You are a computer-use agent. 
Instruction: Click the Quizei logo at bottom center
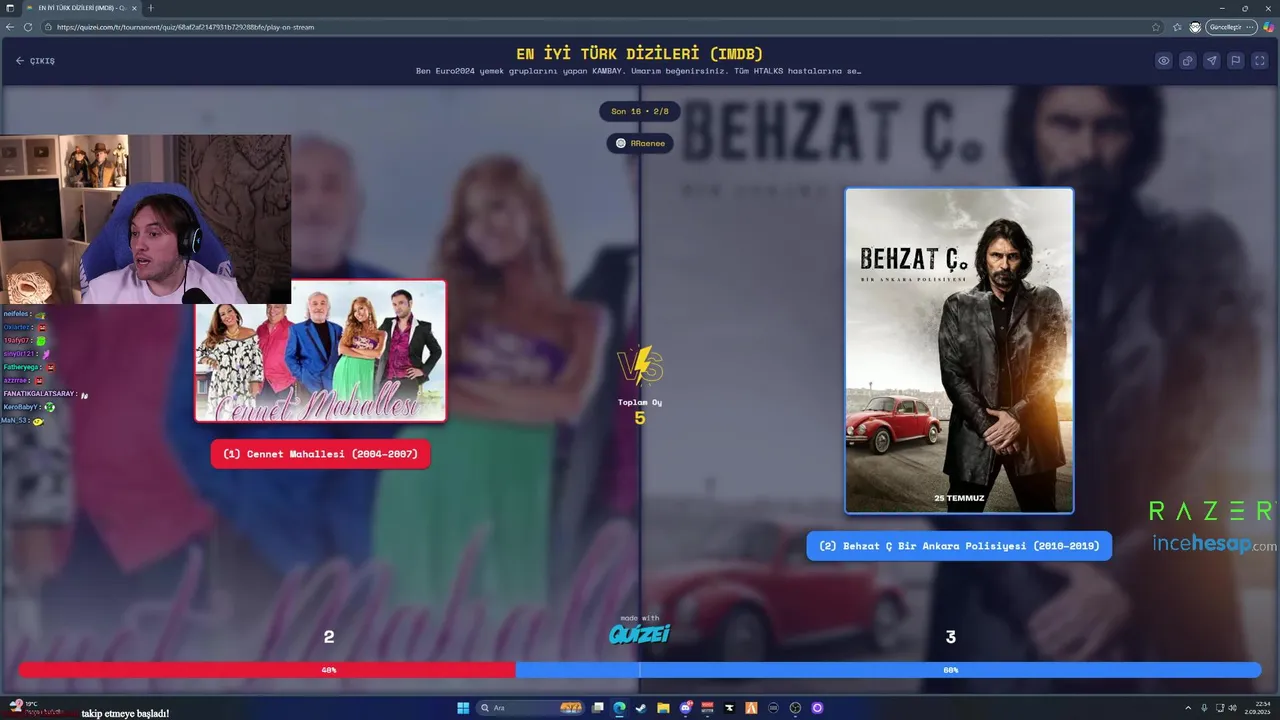click(x=640, y=633)
